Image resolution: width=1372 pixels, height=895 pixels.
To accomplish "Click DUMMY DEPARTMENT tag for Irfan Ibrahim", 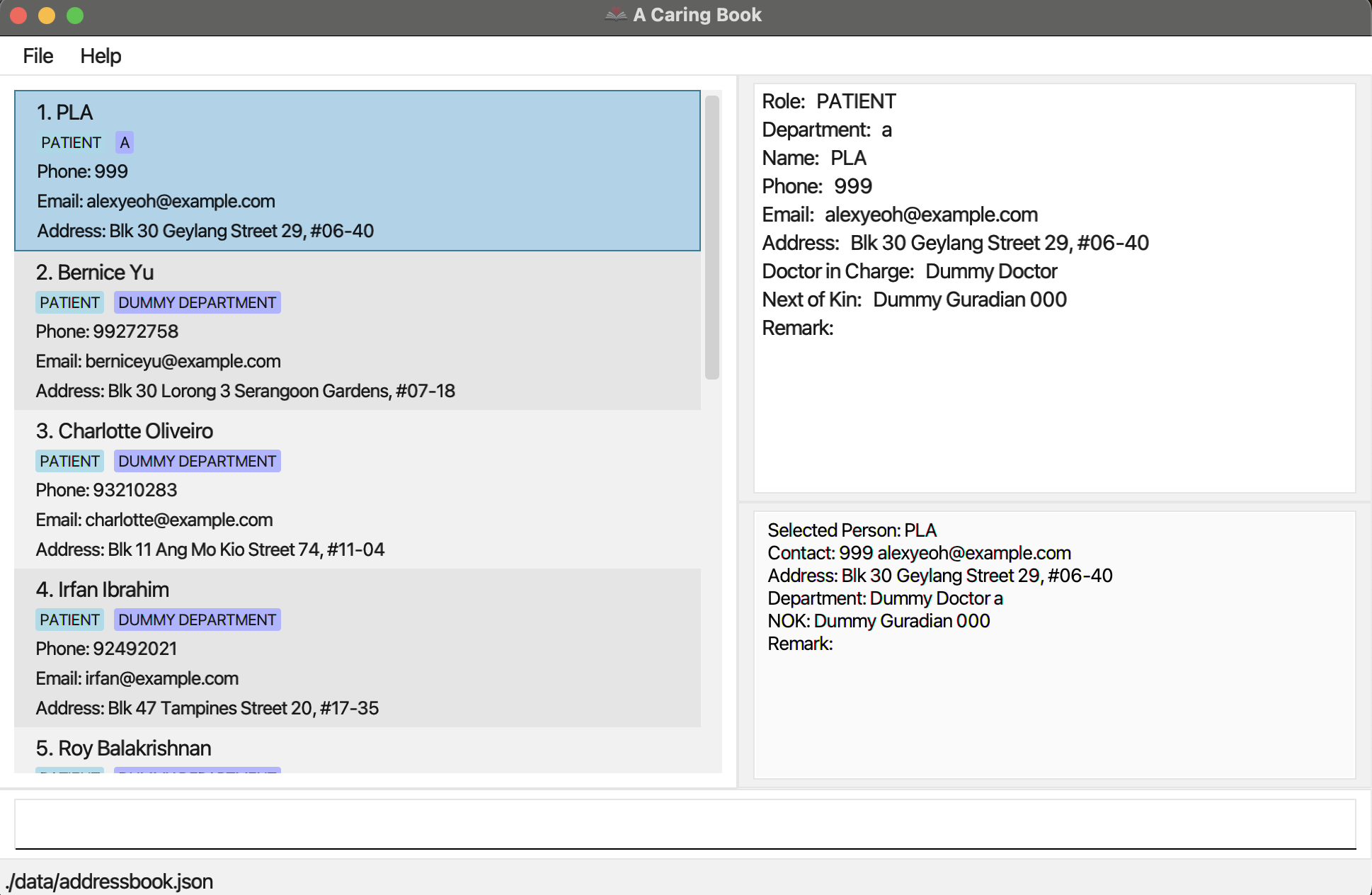I will [198, 620].
